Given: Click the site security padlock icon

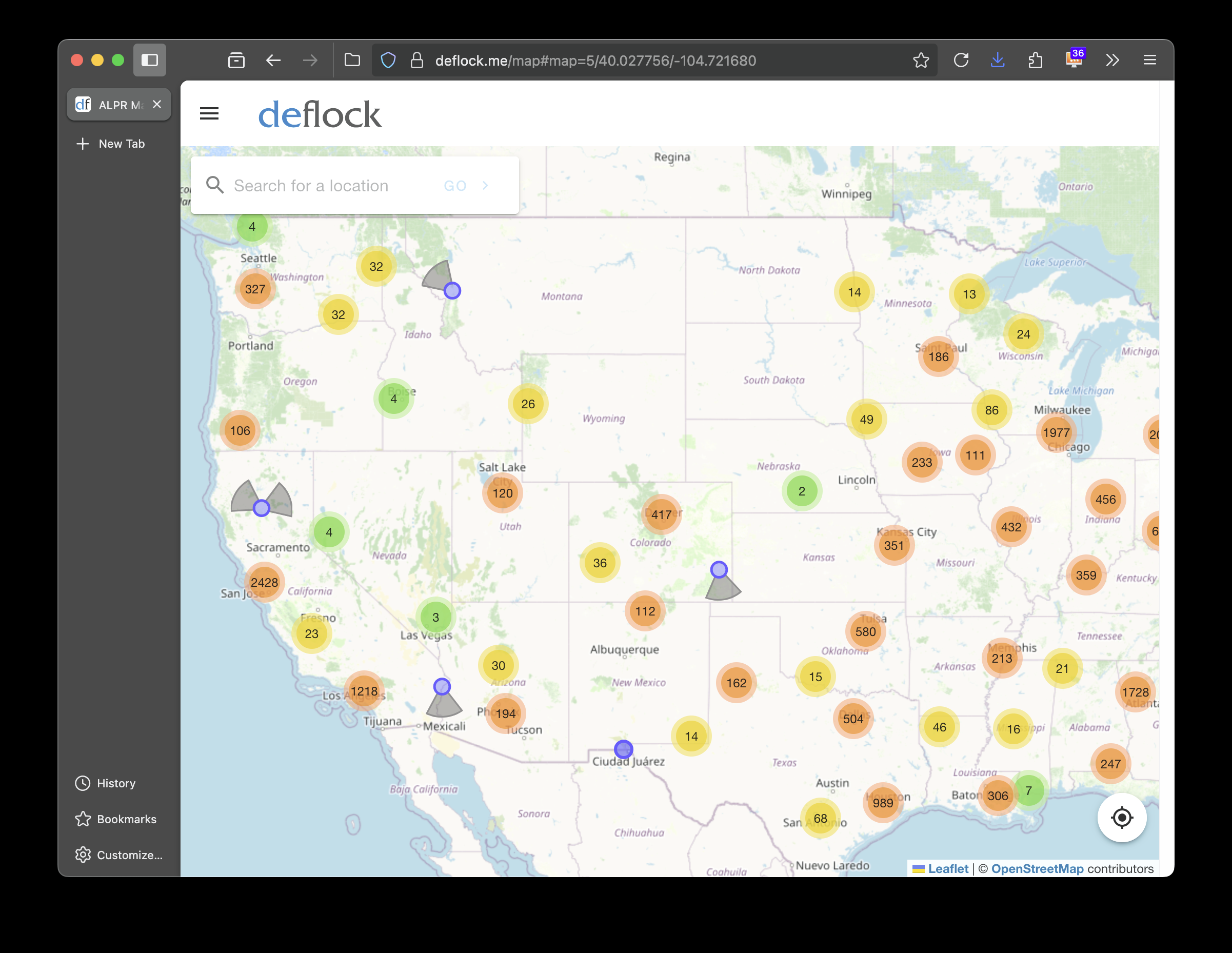Looking at the screenshot, I should coord(417,61).
